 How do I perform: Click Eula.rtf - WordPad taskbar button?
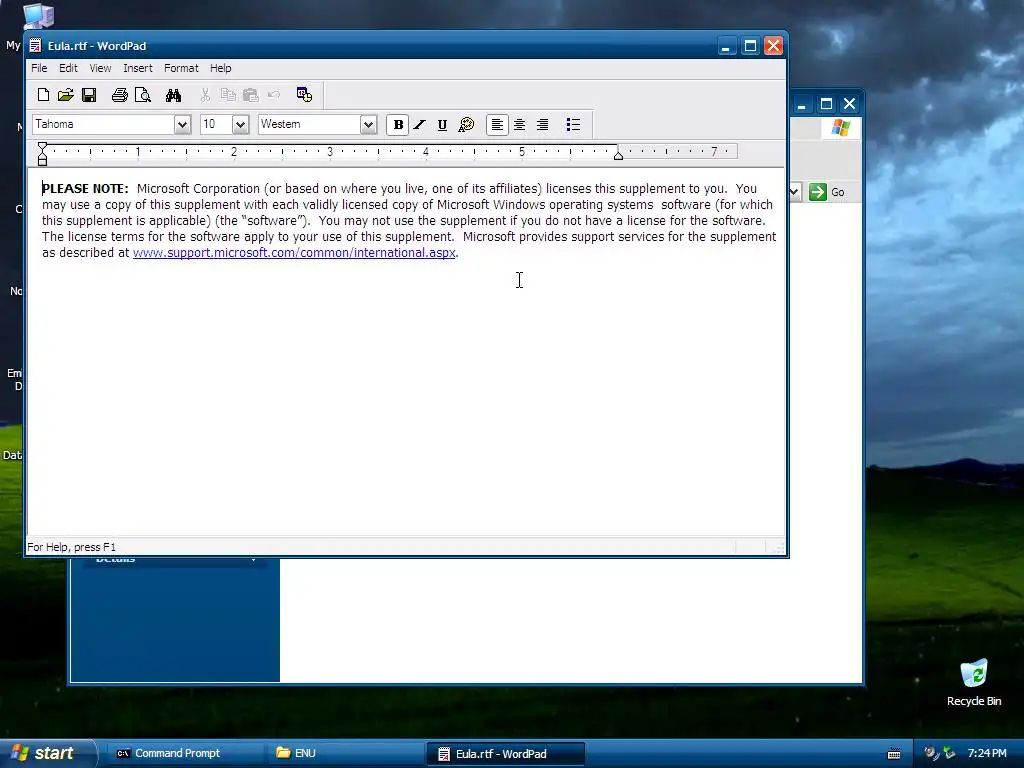[505, 754]
